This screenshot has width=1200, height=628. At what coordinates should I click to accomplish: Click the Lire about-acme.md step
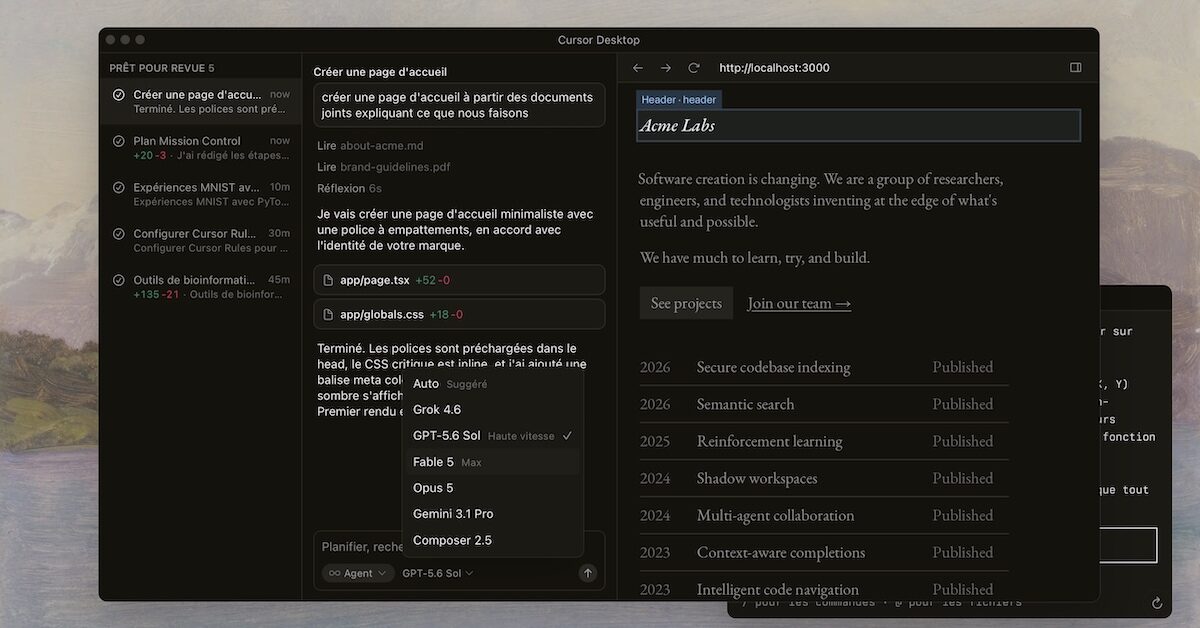(370, 146)
